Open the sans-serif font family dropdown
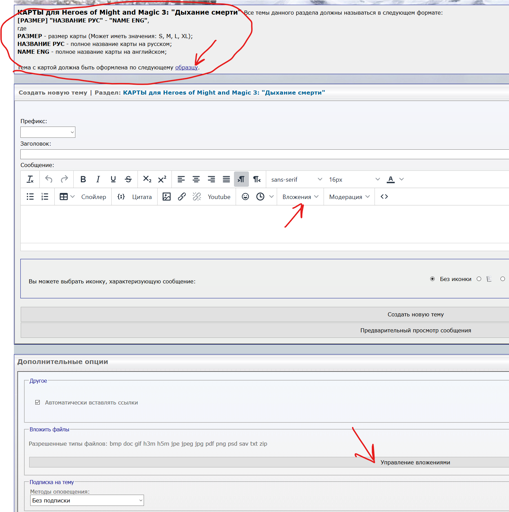Image resolution: width=509 pixels, height=512 pixels. [x=296, y=179]
